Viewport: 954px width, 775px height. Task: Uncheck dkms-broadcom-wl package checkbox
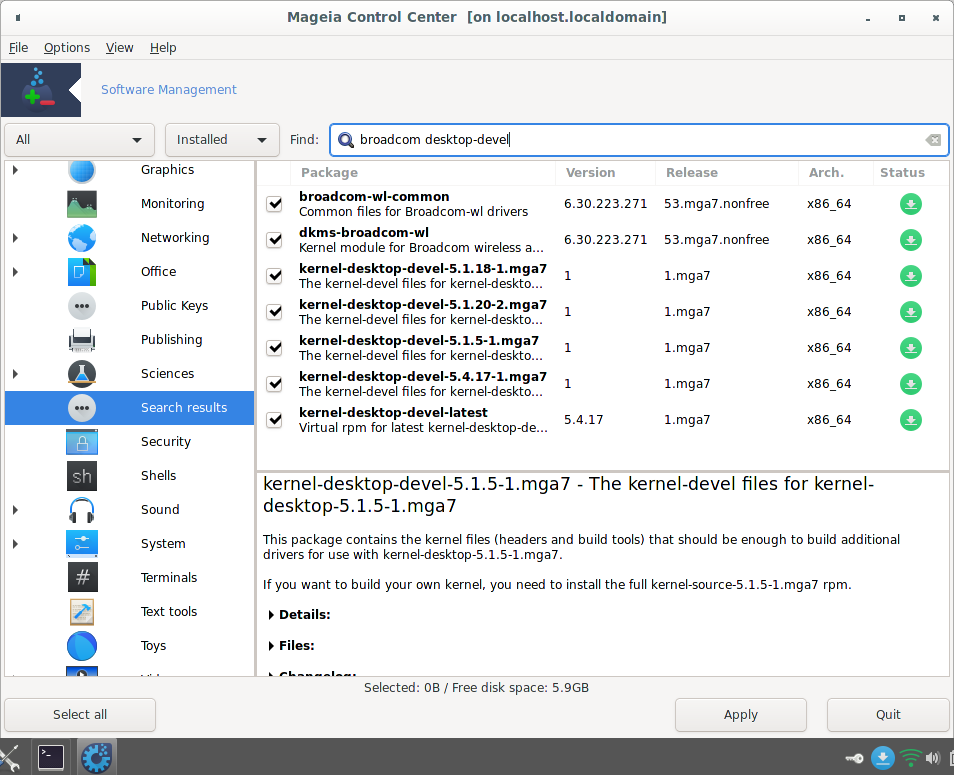pyautogui.click(x=274, y=240)
